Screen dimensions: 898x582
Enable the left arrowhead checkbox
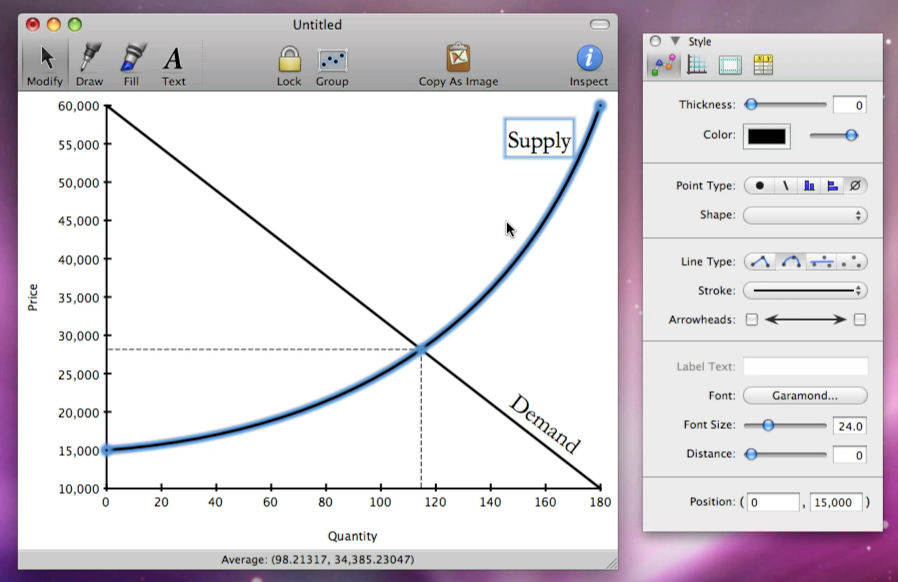click(752, 320)
